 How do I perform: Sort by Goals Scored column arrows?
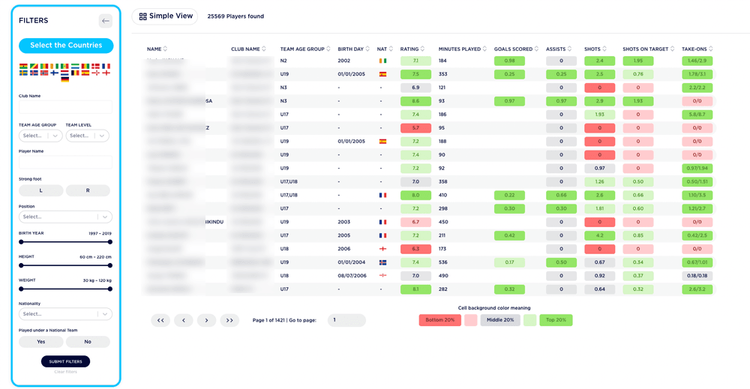pyautogui.click(x=536, y=49)
